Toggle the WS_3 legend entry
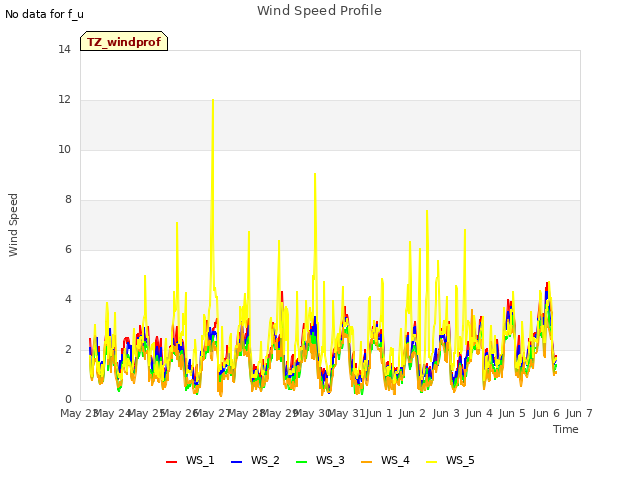The image size is (640, 480). 320,460
